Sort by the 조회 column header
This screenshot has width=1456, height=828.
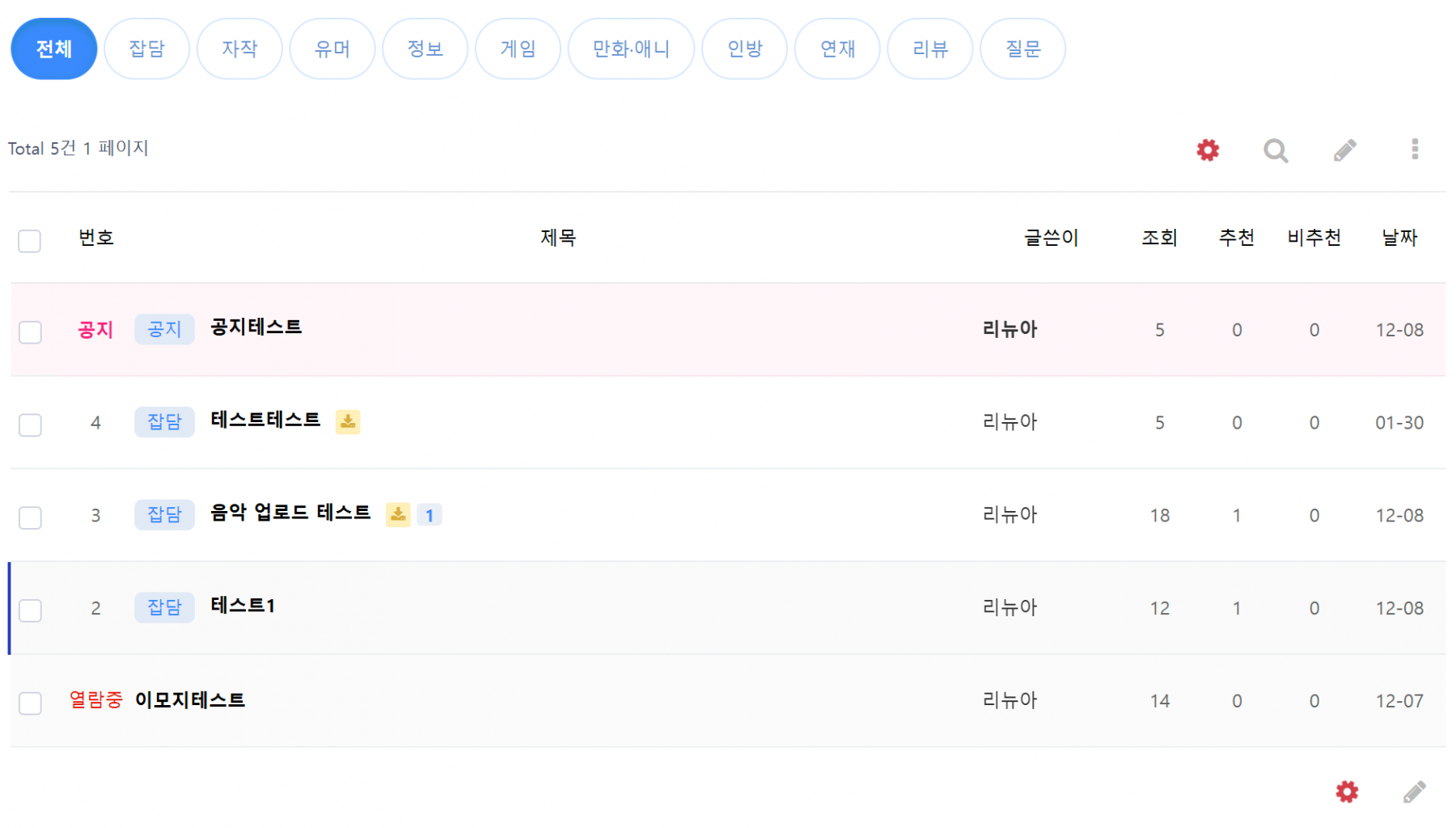click(x=1159, y=238)
